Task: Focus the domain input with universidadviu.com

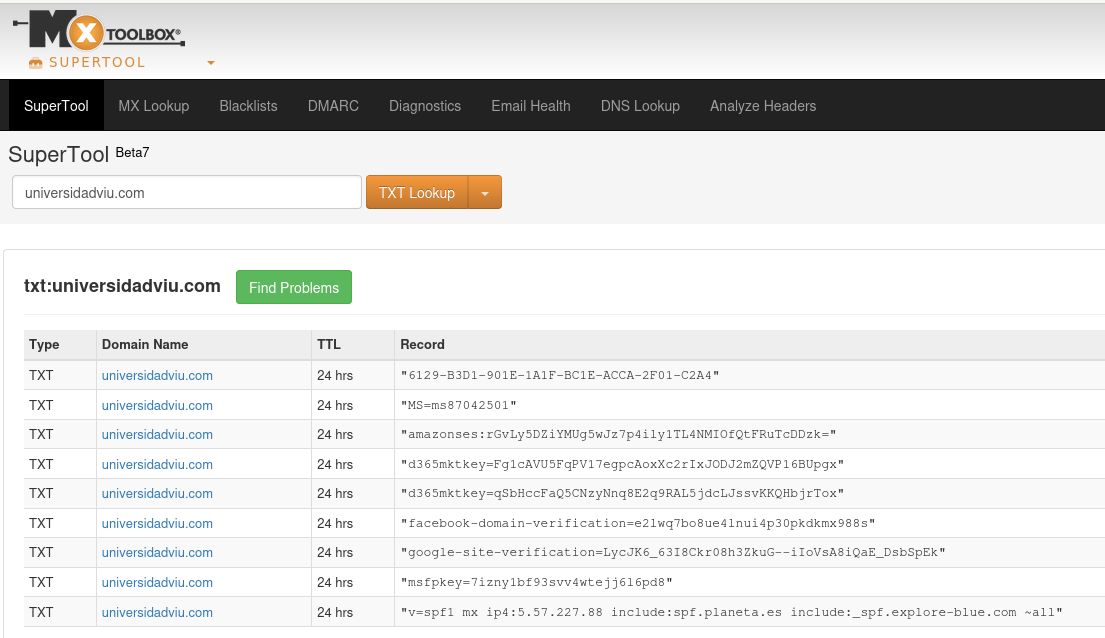Action: point(187,192)
